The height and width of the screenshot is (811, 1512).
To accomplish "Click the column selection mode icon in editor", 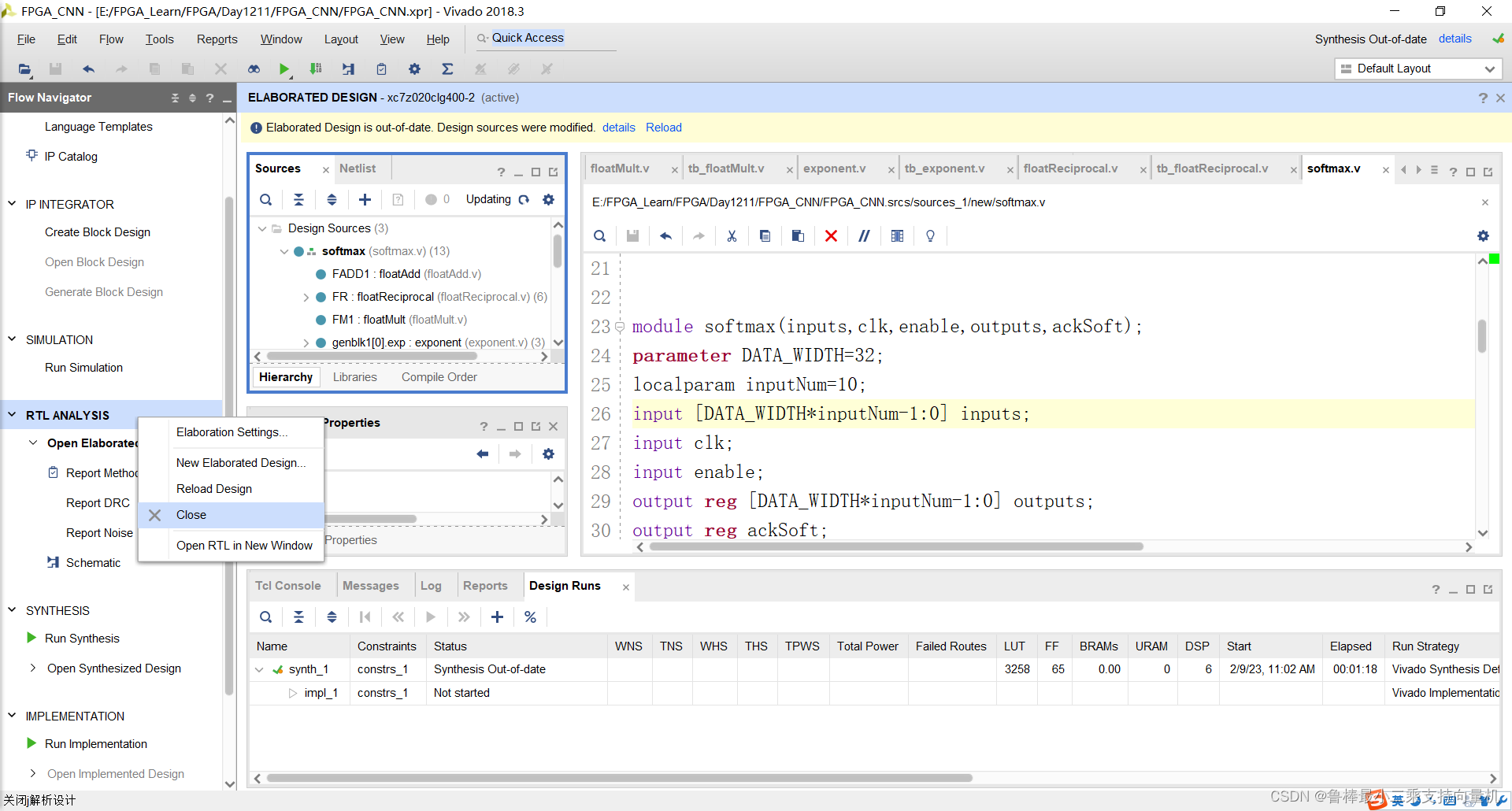I will pyautogui.click(x=897, y=236).
